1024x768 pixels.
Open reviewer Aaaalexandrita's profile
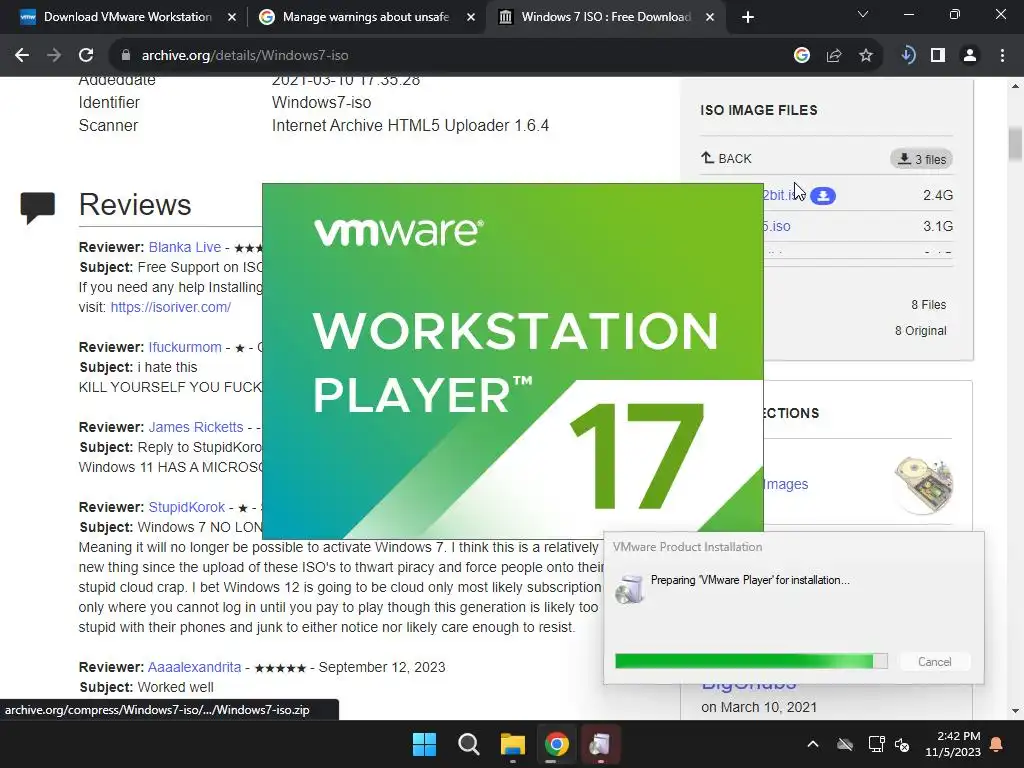[195, 667]
